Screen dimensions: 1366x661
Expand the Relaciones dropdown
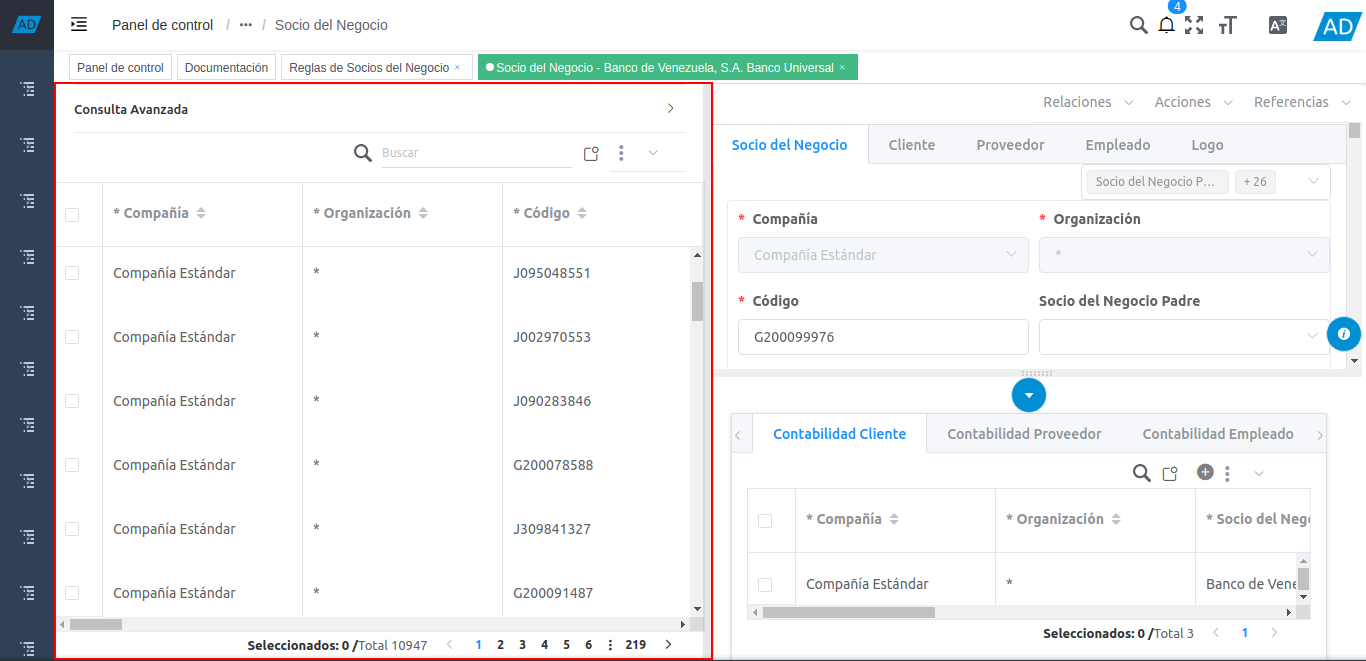(x=1088, y=102)
